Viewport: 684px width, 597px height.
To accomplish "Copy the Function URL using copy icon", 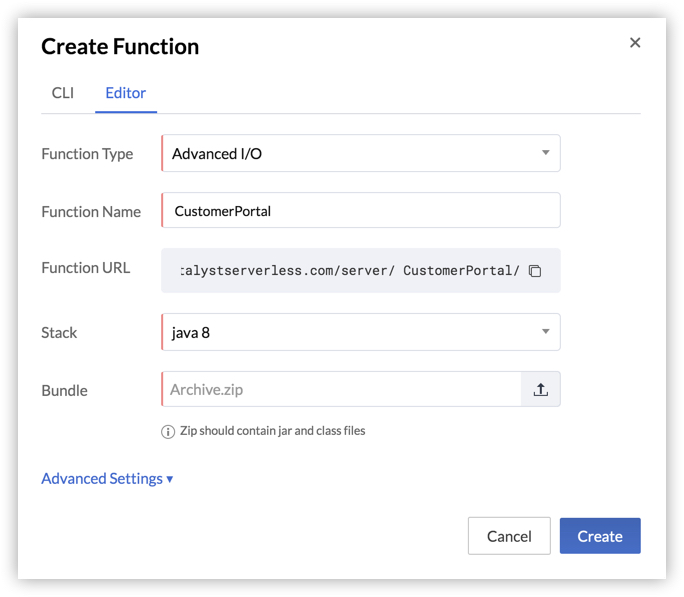I will point(535,271).
